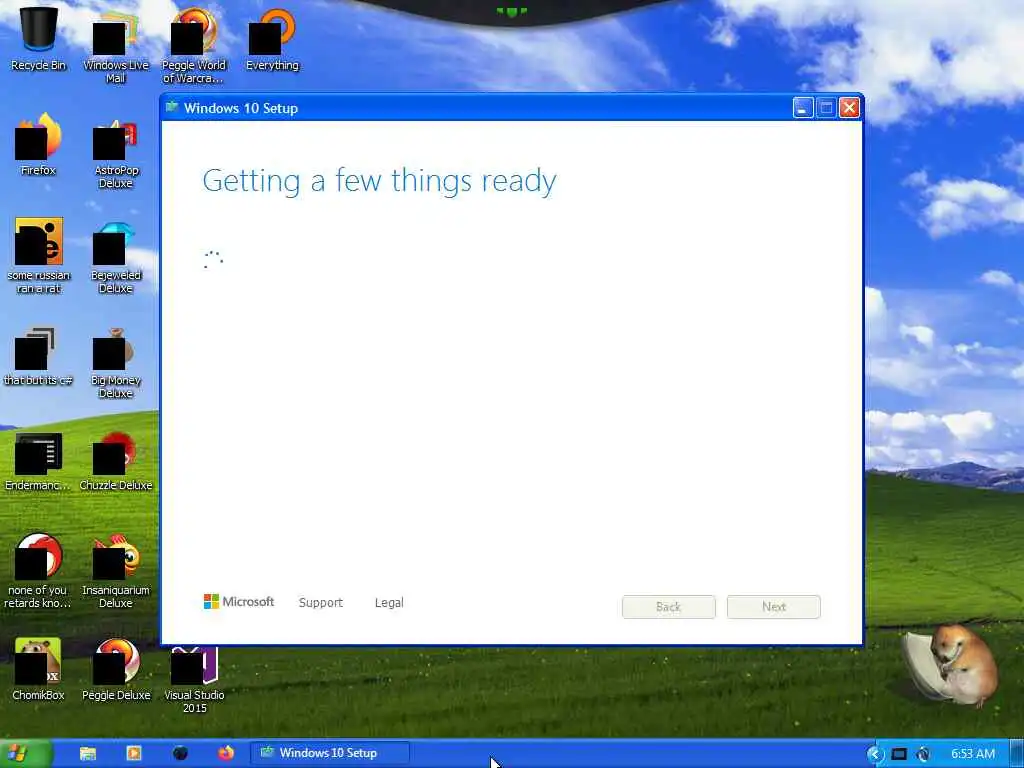Click the tray icon beside the clock

tap(923, 754)
